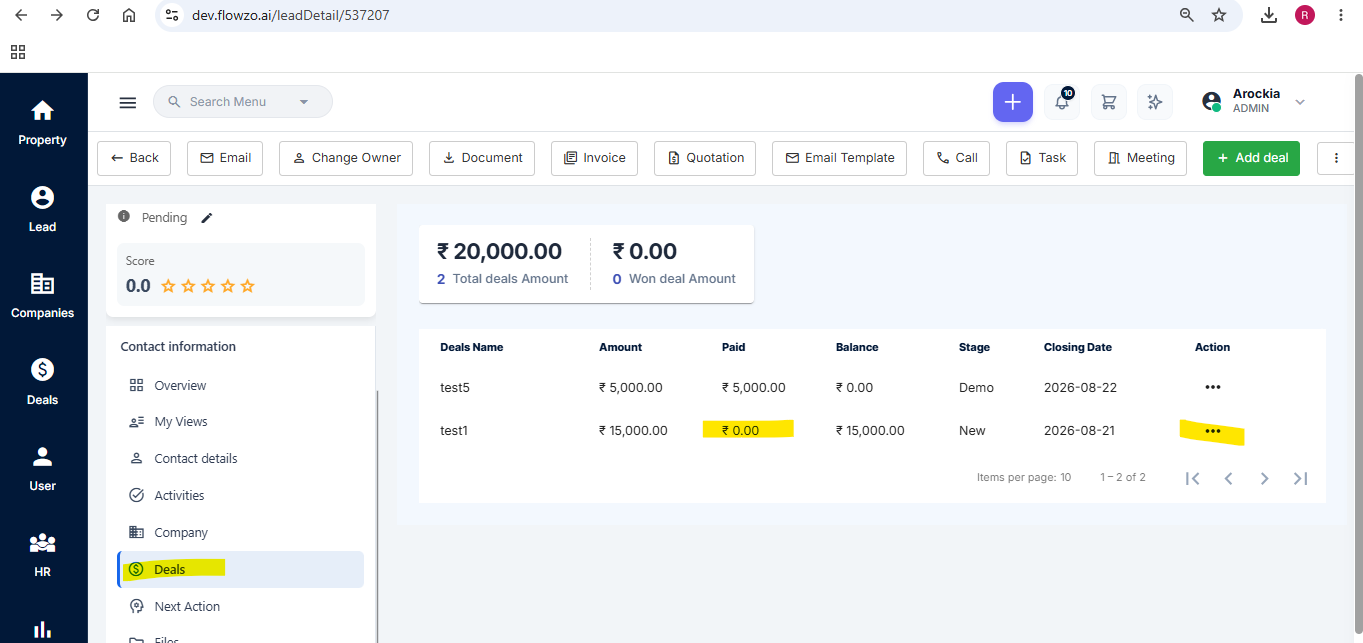Click the AI sparkle icon
This screenshot has height=643, width=1363.
[1154, 102]
